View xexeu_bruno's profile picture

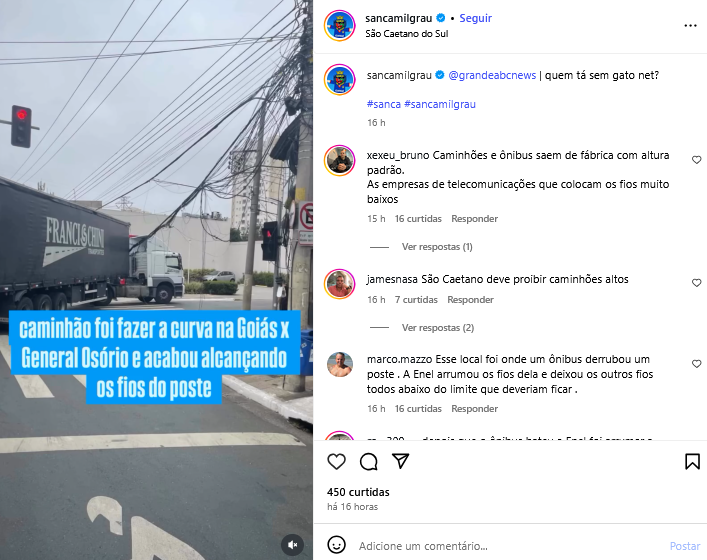[x=340, y=161]
